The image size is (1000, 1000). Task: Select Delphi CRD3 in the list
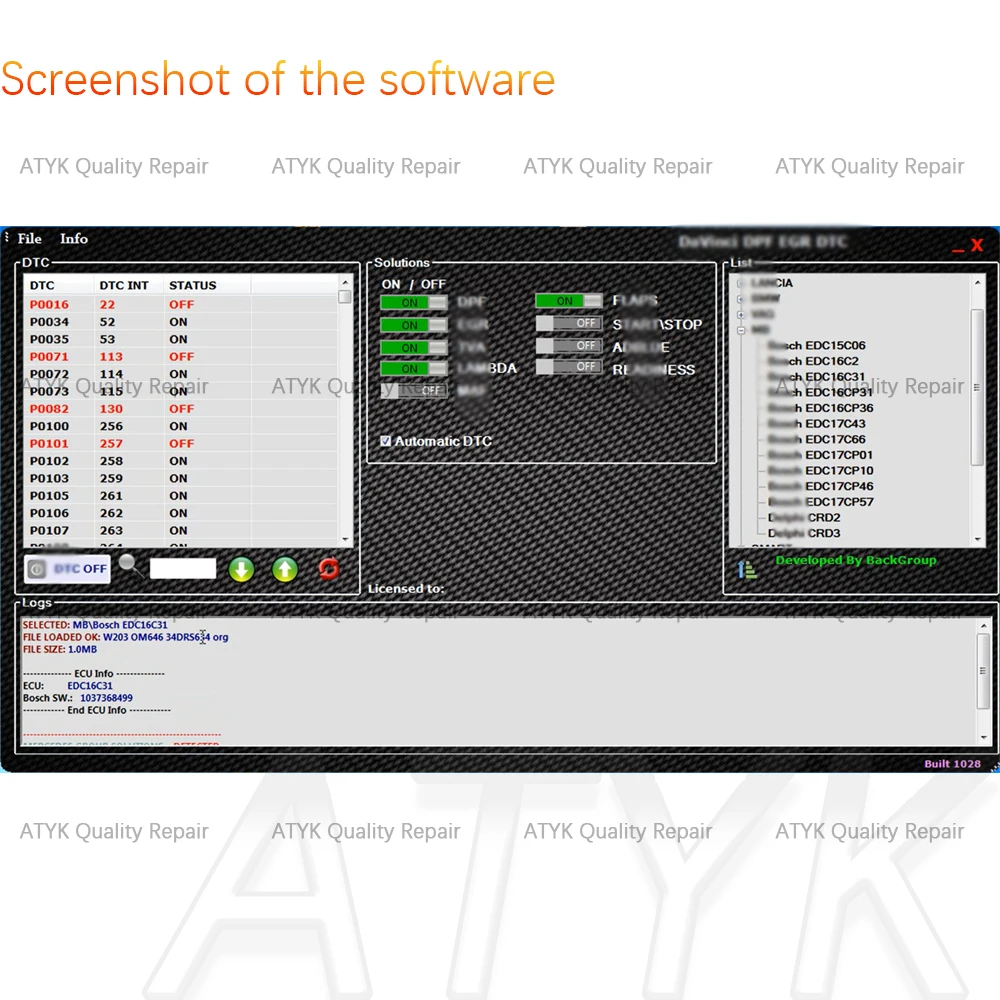[804, 533]
